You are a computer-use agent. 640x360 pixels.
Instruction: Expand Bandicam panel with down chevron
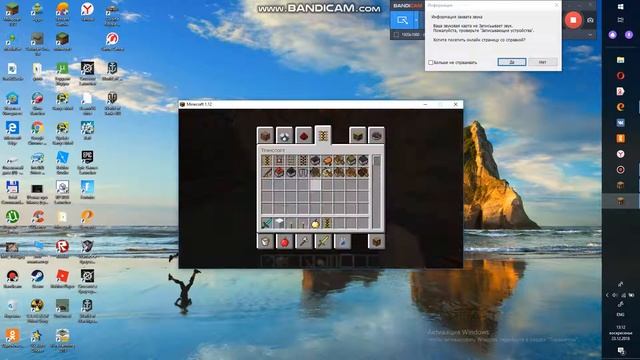[590, 35]
